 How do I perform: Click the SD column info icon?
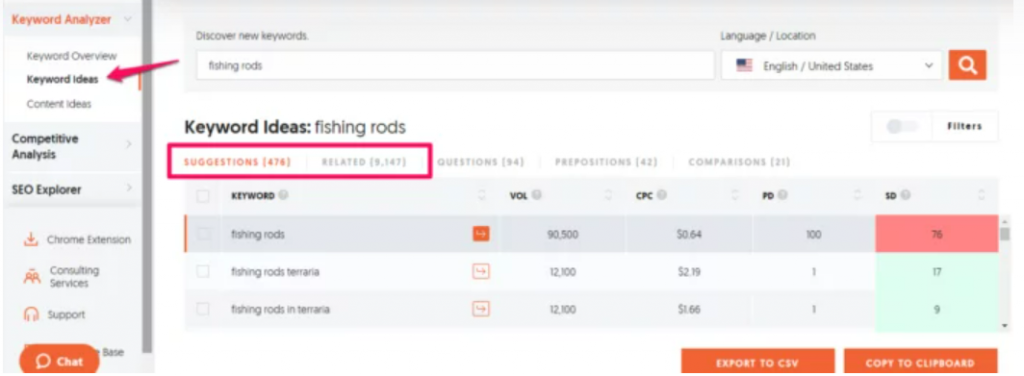click(x=906, y=195)
